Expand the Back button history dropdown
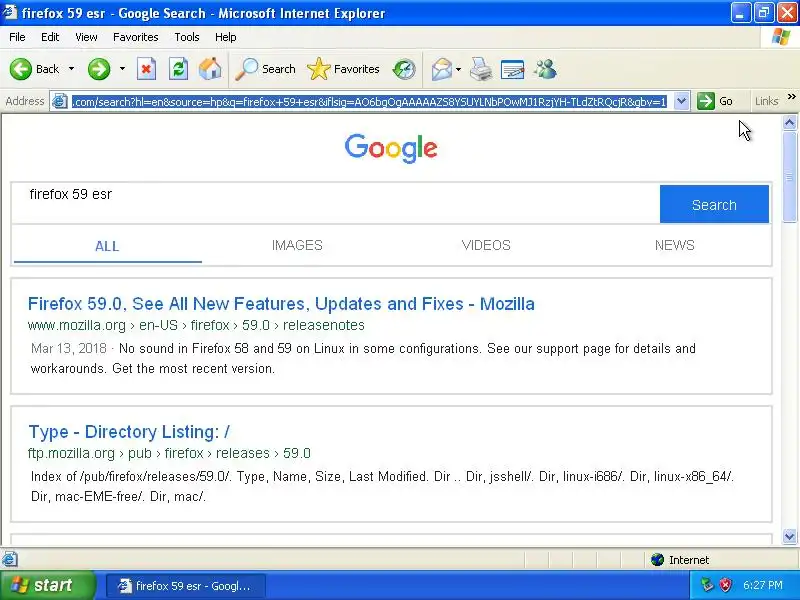Image resolution: width=800 pixels, height=600 pixels. click(x=71, y=69)
